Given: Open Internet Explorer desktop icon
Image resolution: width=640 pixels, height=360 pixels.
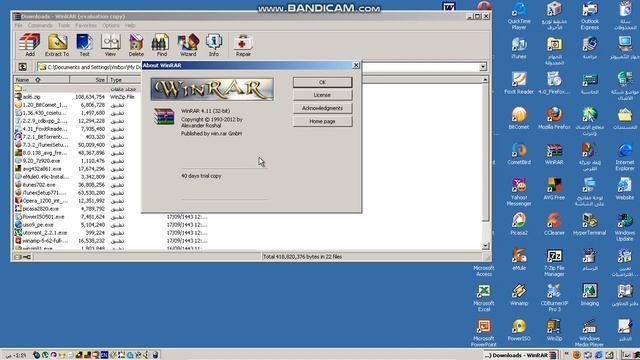Looking at the screenshot, I should (624, 157).
